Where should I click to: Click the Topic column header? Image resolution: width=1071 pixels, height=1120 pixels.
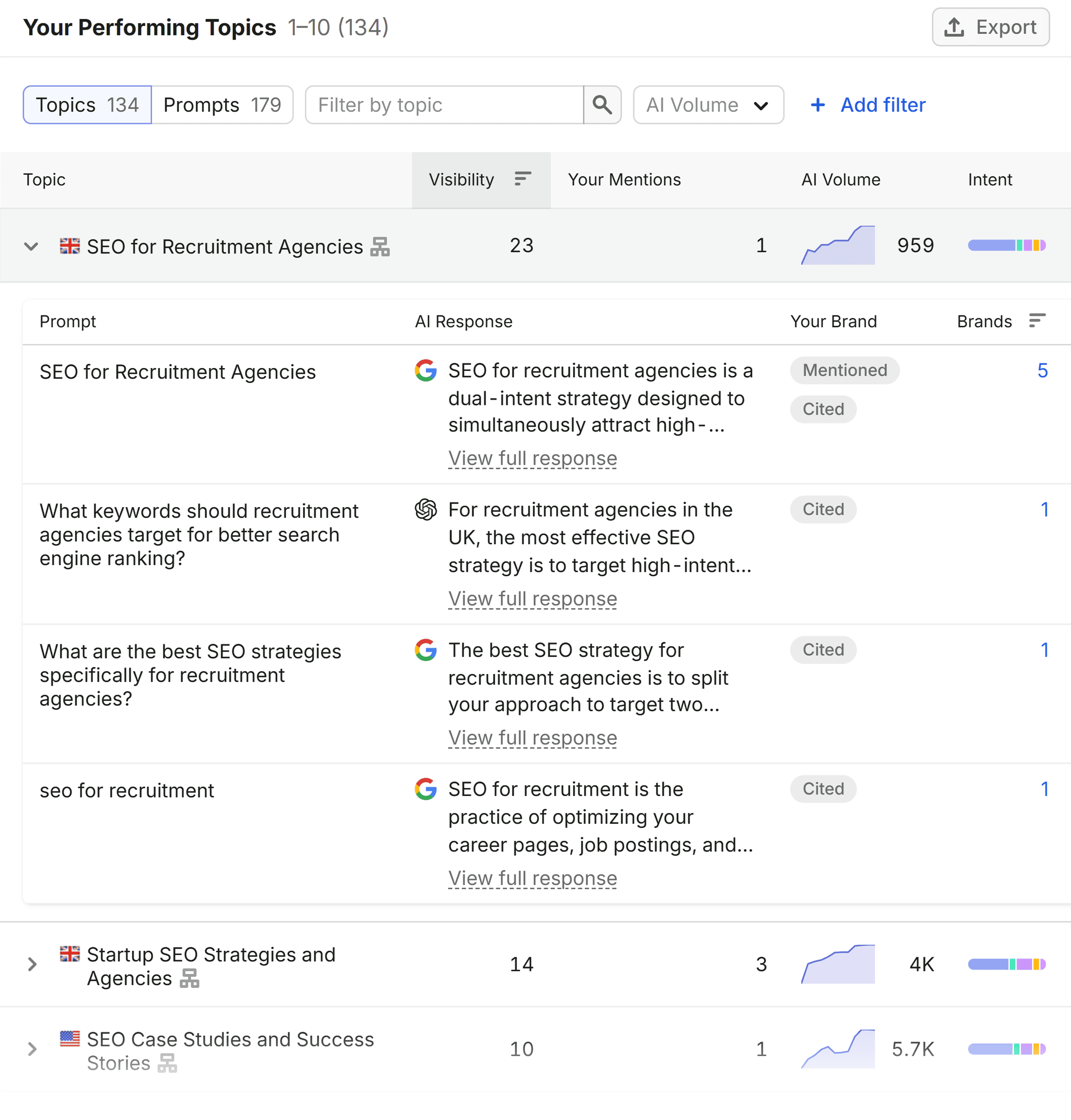click(x=45, y=180)
